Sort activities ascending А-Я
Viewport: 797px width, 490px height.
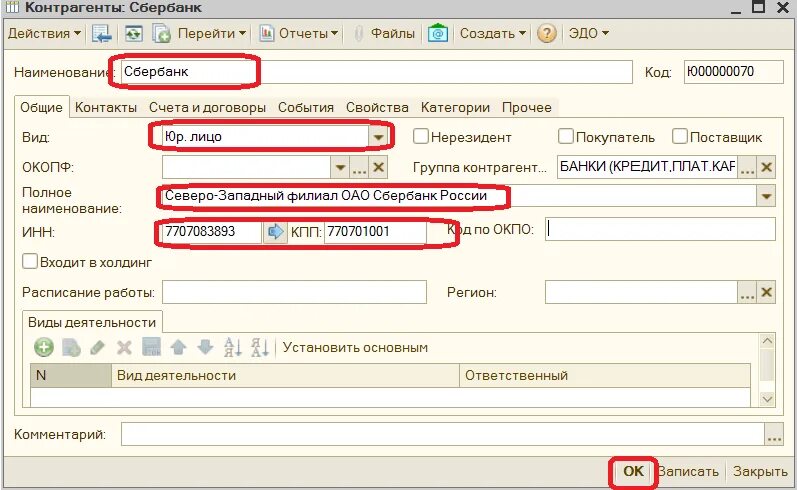(x=233, y=348)
